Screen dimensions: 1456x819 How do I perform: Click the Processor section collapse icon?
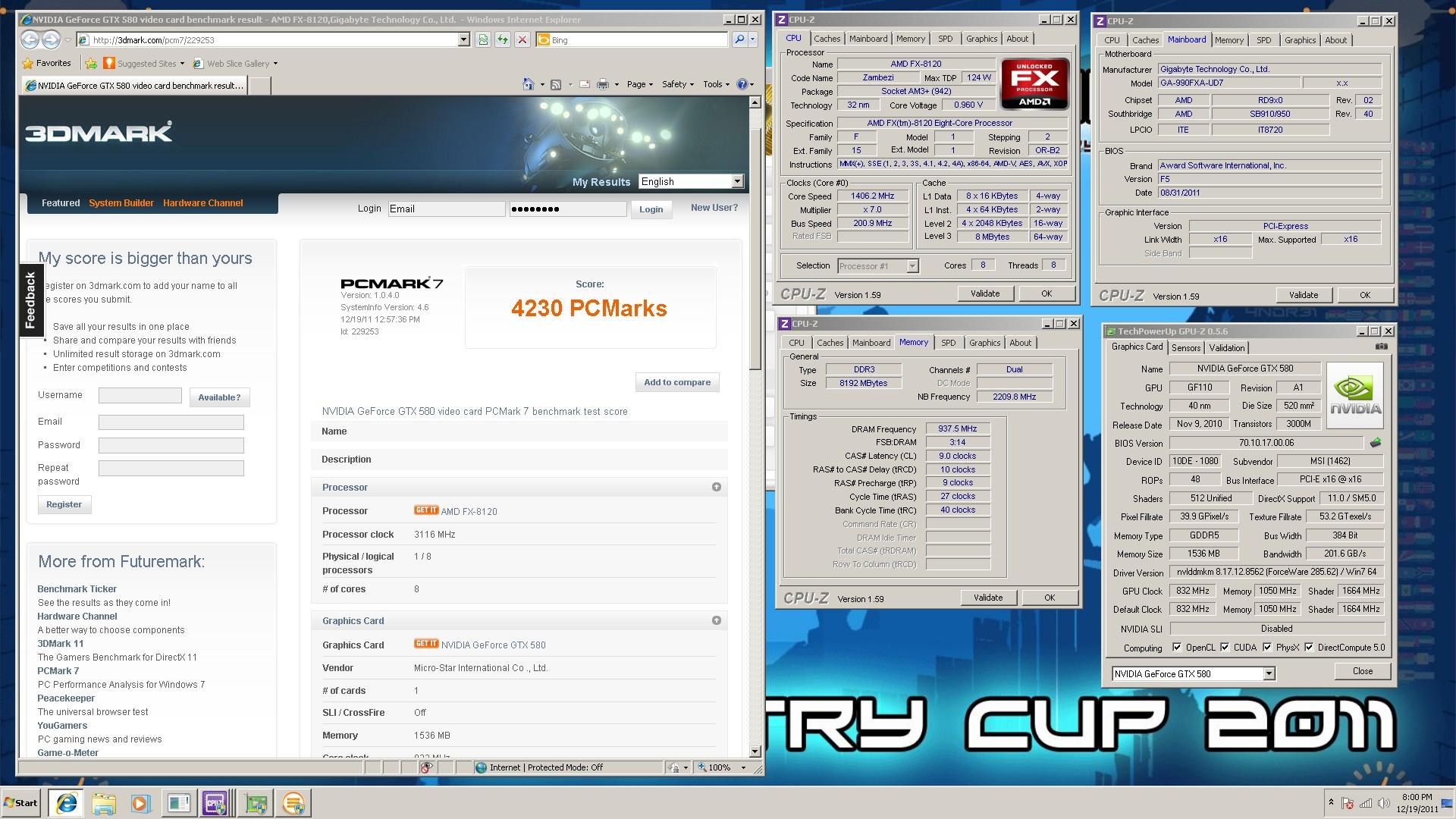point(717,487)
